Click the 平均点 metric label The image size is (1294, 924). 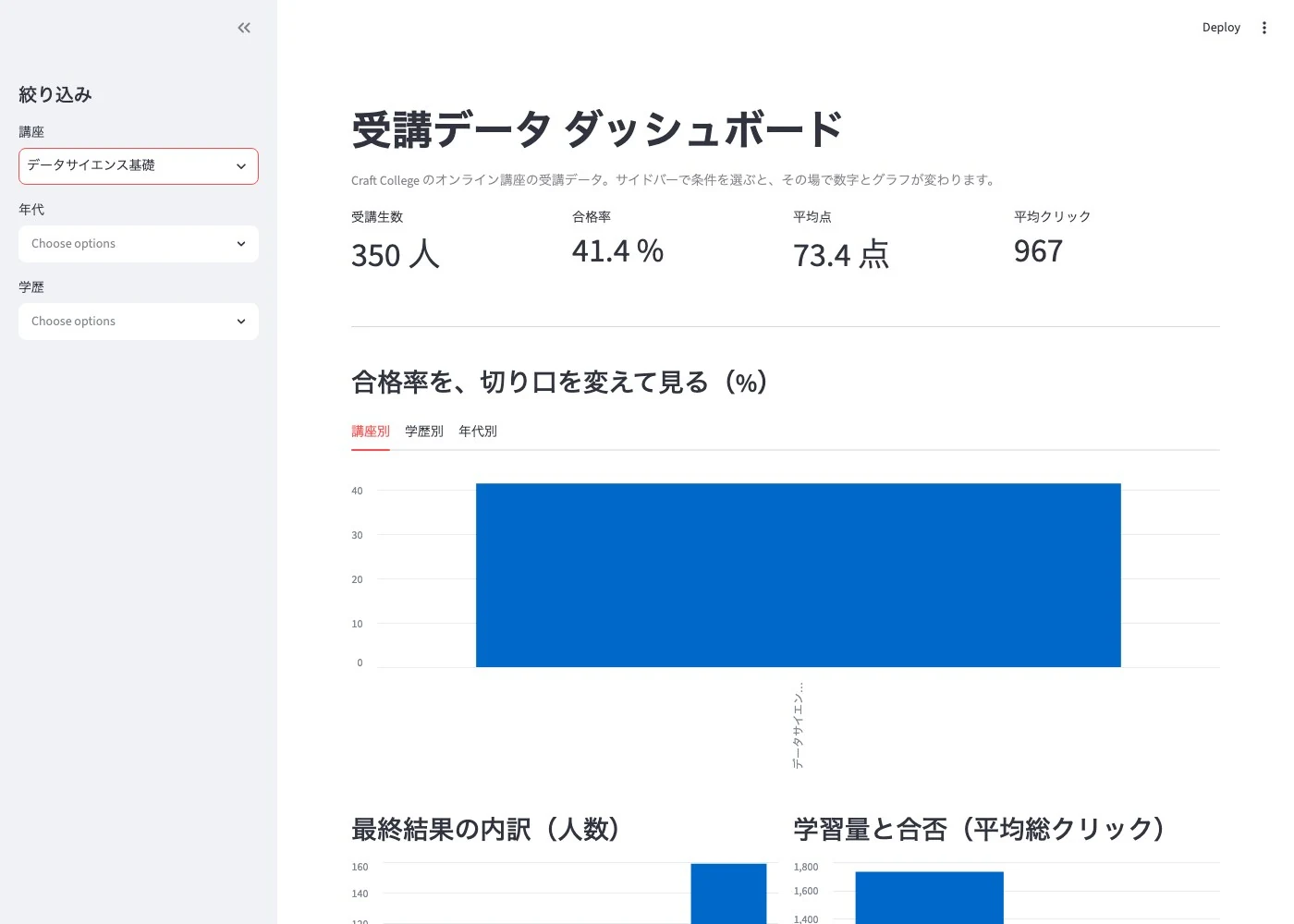pos(812,217)
